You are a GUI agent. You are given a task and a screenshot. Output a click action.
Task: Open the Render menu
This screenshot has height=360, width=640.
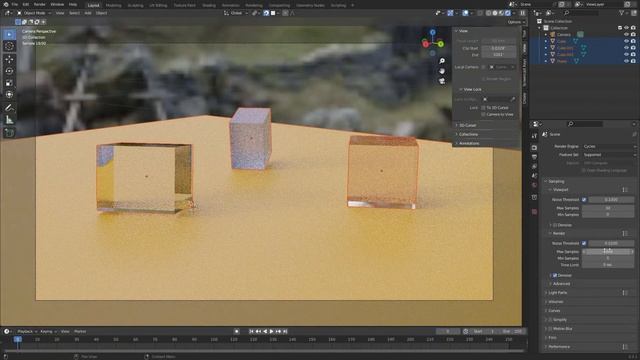40,4
